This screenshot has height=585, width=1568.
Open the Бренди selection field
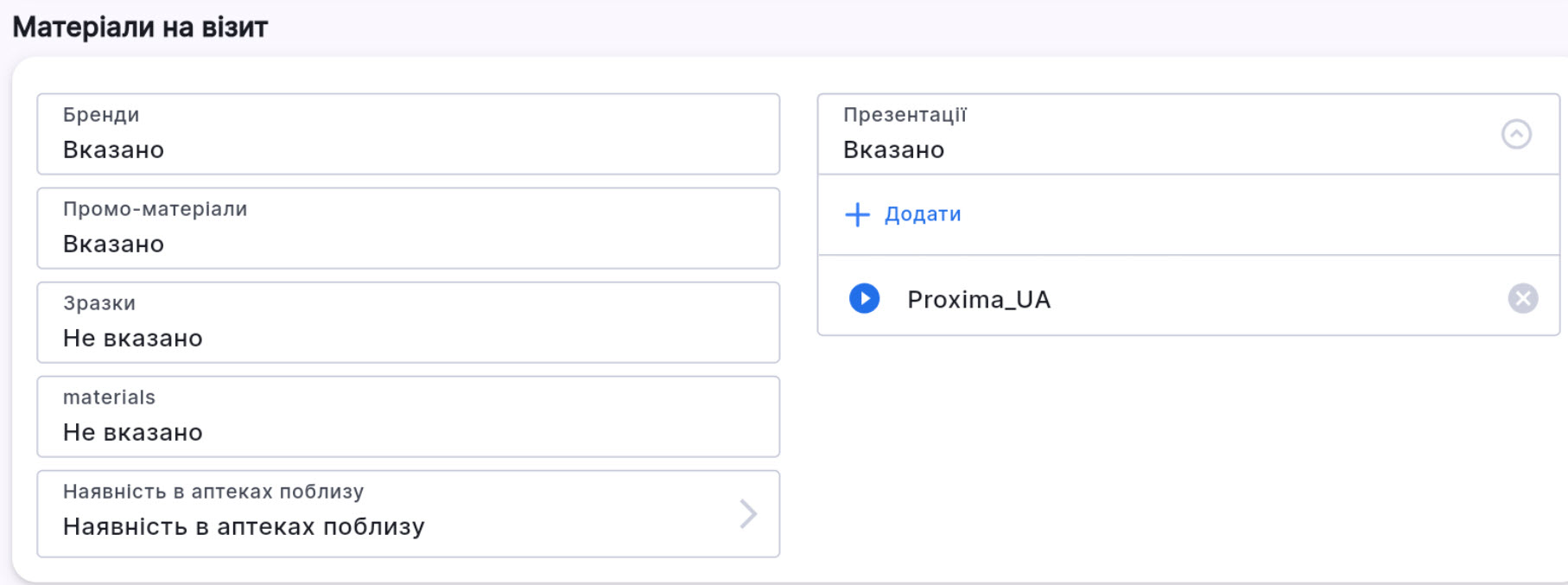[406, 134]
